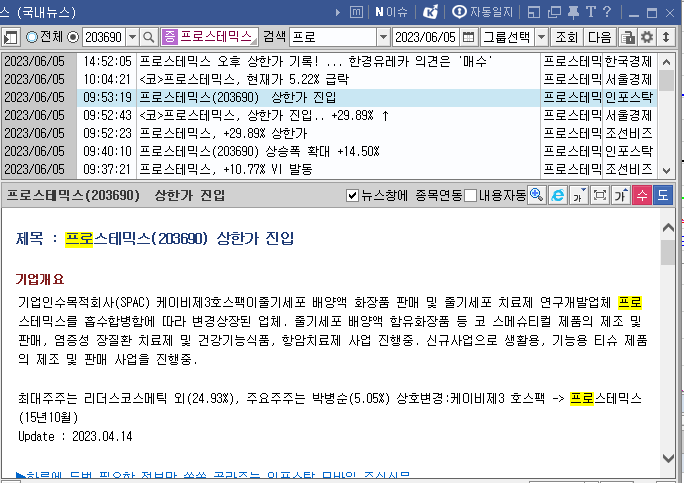Click the zoom magnifier plus icon
Viewport: 684px width, 483px height.
coord(537,195)
